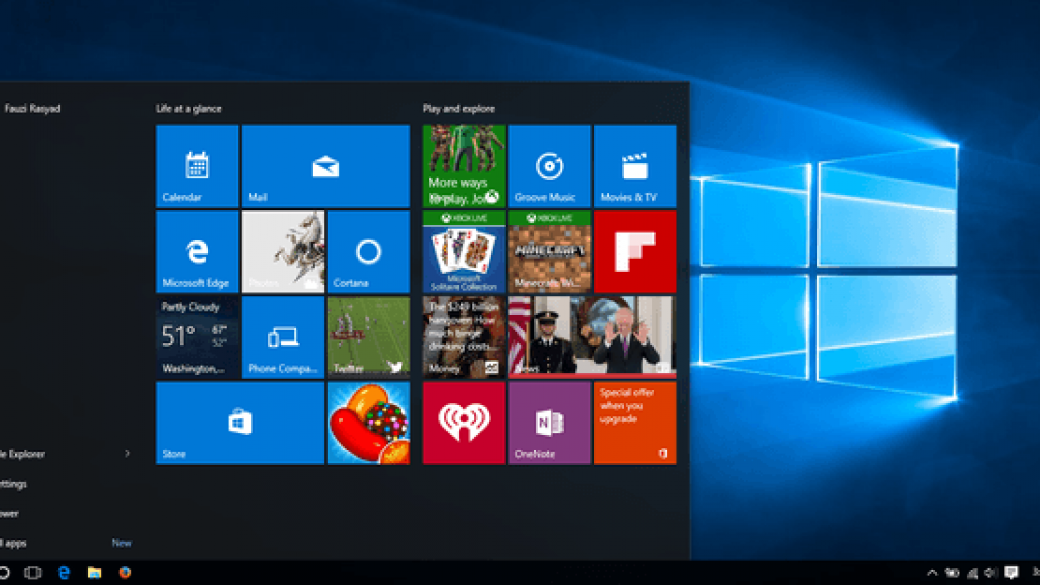1040x585 pixels.
Task: Click the 'Life at a glance' group header
Action: [x=189, y=109]
